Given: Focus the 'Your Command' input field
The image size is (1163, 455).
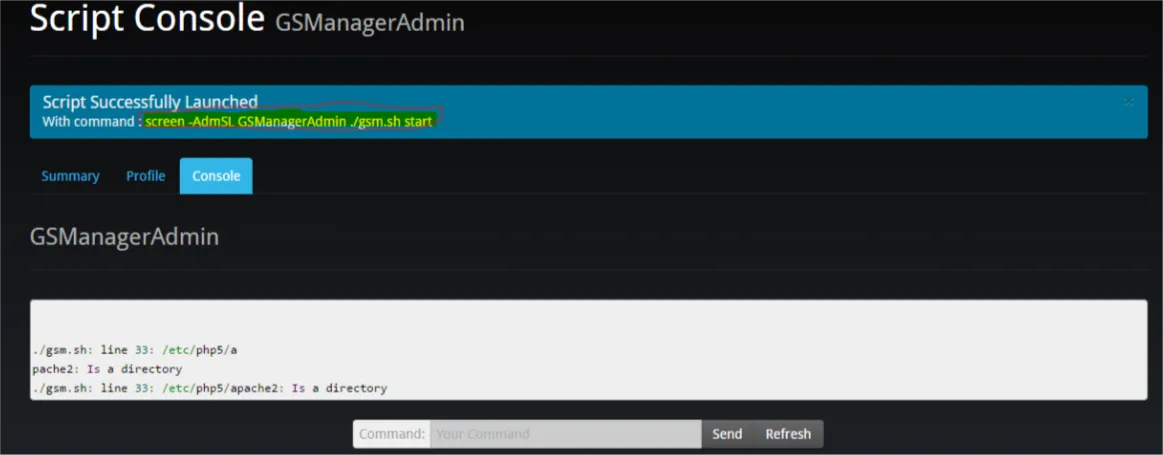Looking at the screenshot, I should pos(565,434).
